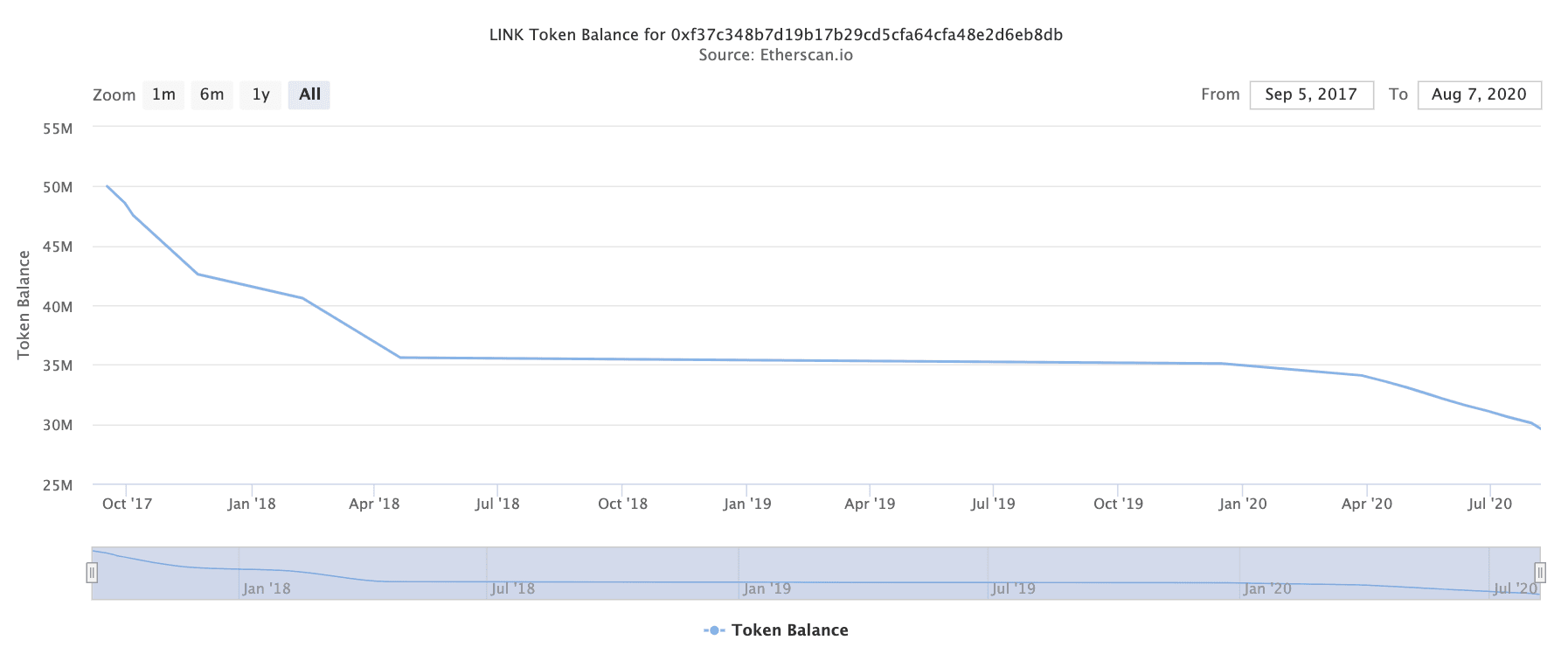The image size is (1568, 654).
Task: Click the line's final point after Jul '20
Action: click(1539, 428)
